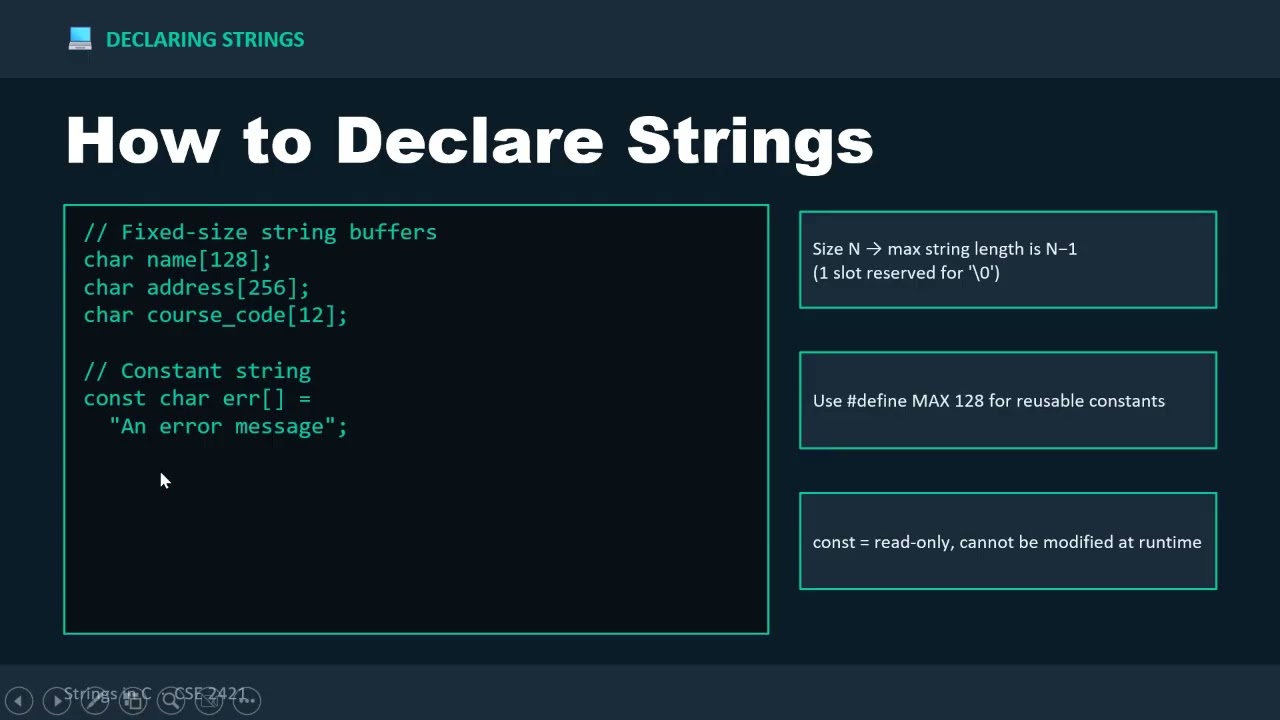Activate the zoom magnifier tool
Viewport: 1280px width, 720px height.
pyautogui.click(x=171, y=701)
